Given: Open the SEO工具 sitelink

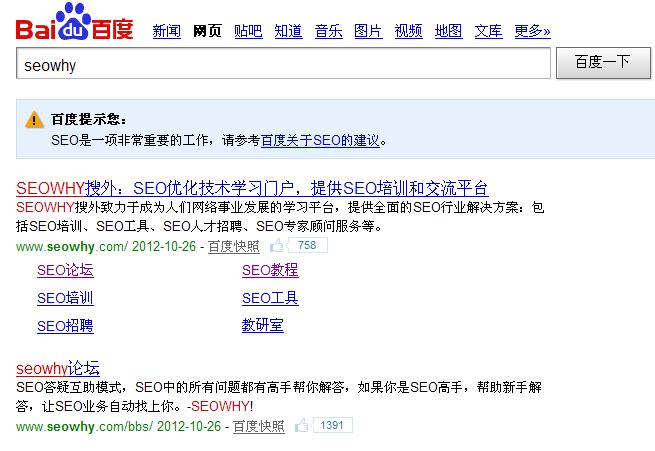Looking at the screenshot, I should click(x=270, y=298).
